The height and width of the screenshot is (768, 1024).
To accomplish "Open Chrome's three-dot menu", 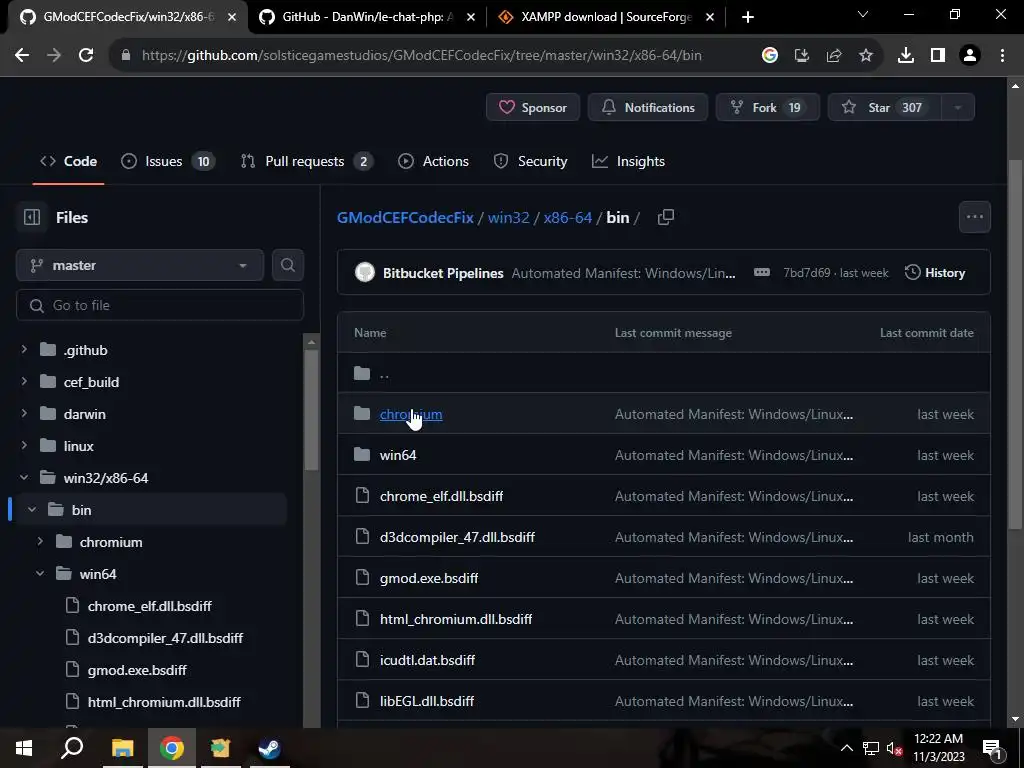I will [x=1002, y=56].
